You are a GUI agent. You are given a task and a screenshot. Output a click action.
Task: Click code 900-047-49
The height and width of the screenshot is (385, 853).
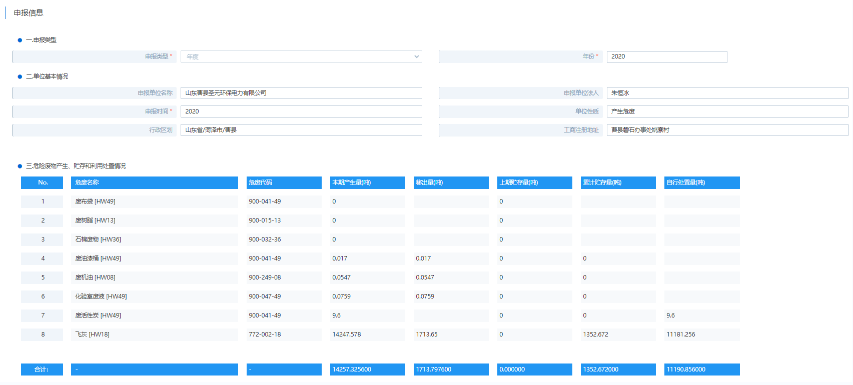point(283,296)
